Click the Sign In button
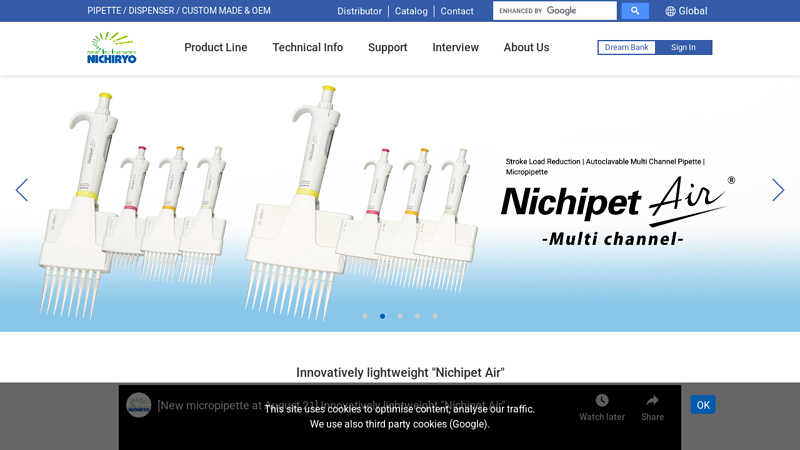The image size is (800, 450). pos(683,47)
